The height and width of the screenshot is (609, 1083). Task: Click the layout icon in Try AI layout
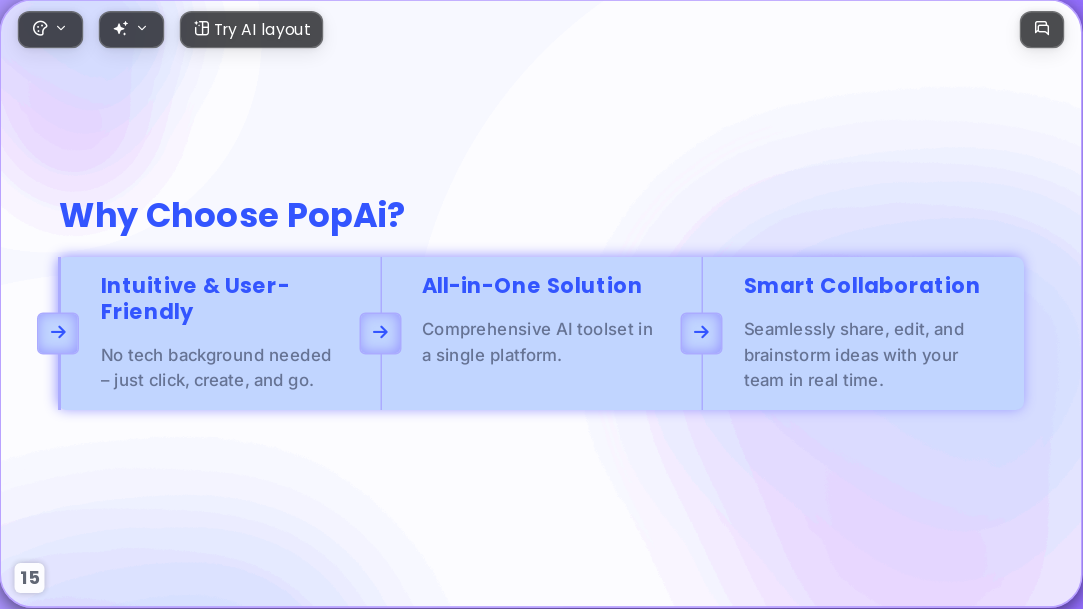pyautogui.click(x=201, y=29)
